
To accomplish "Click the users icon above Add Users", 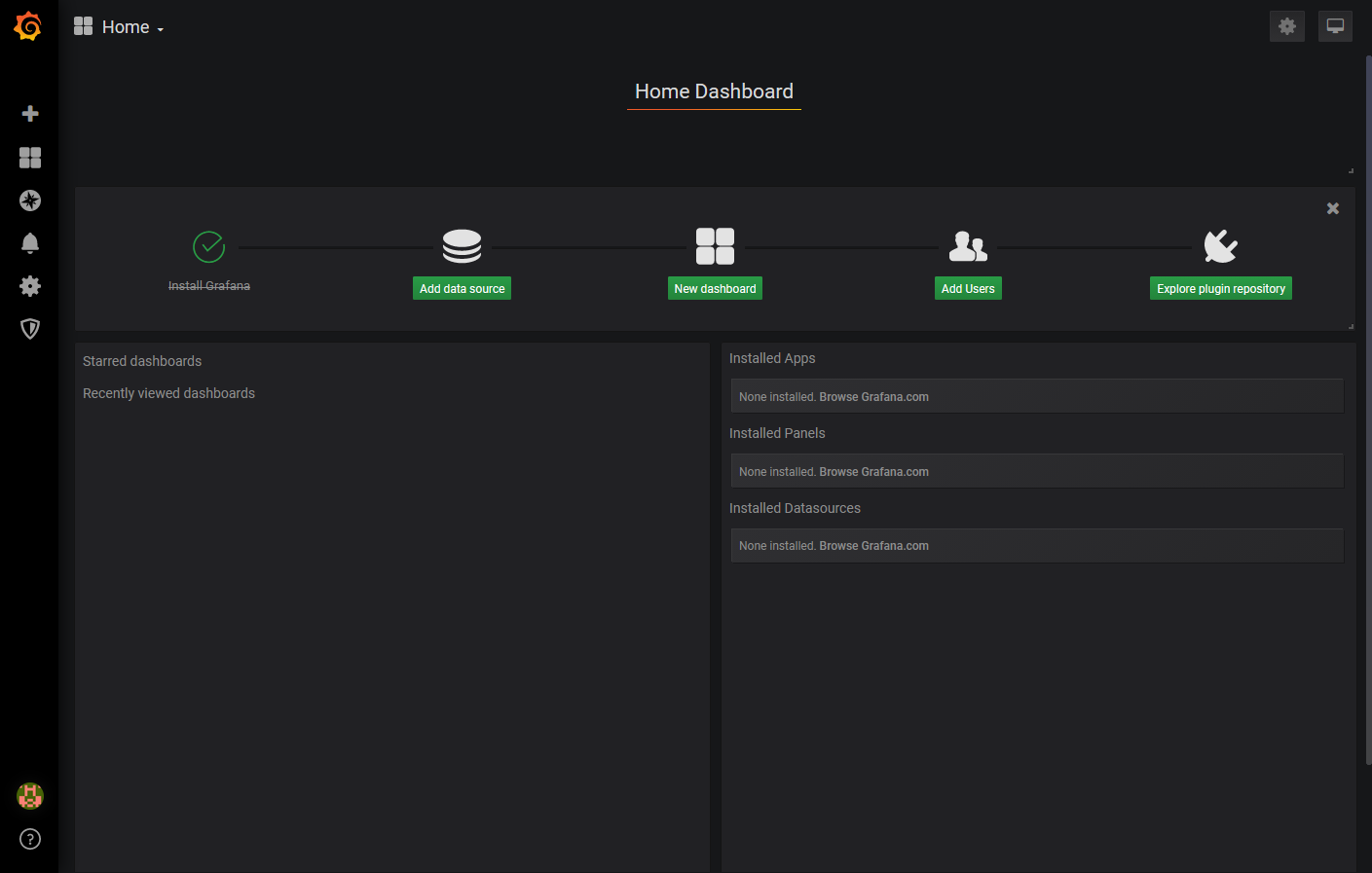I will coord(968,246).
